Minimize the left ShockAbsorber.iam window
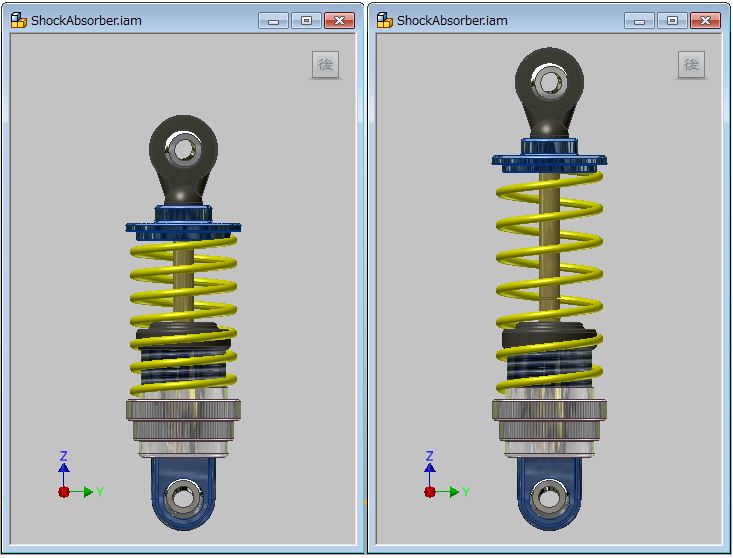Screen dimensions: 733x558 tap(273, 21)
